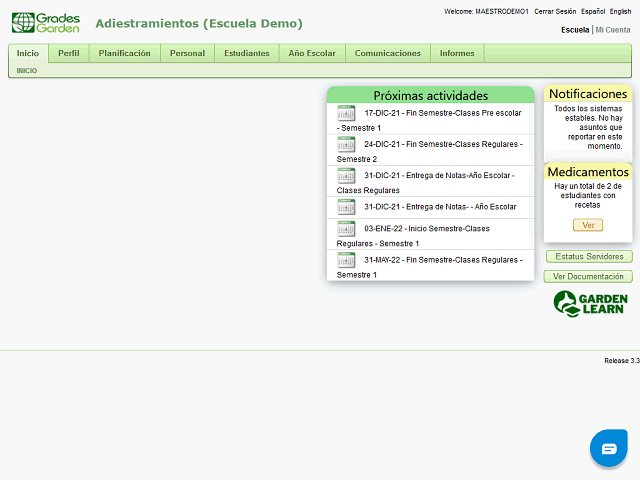
Task: Click calendar icon for 31-MAY-22 activity
Action: (346, 260)
